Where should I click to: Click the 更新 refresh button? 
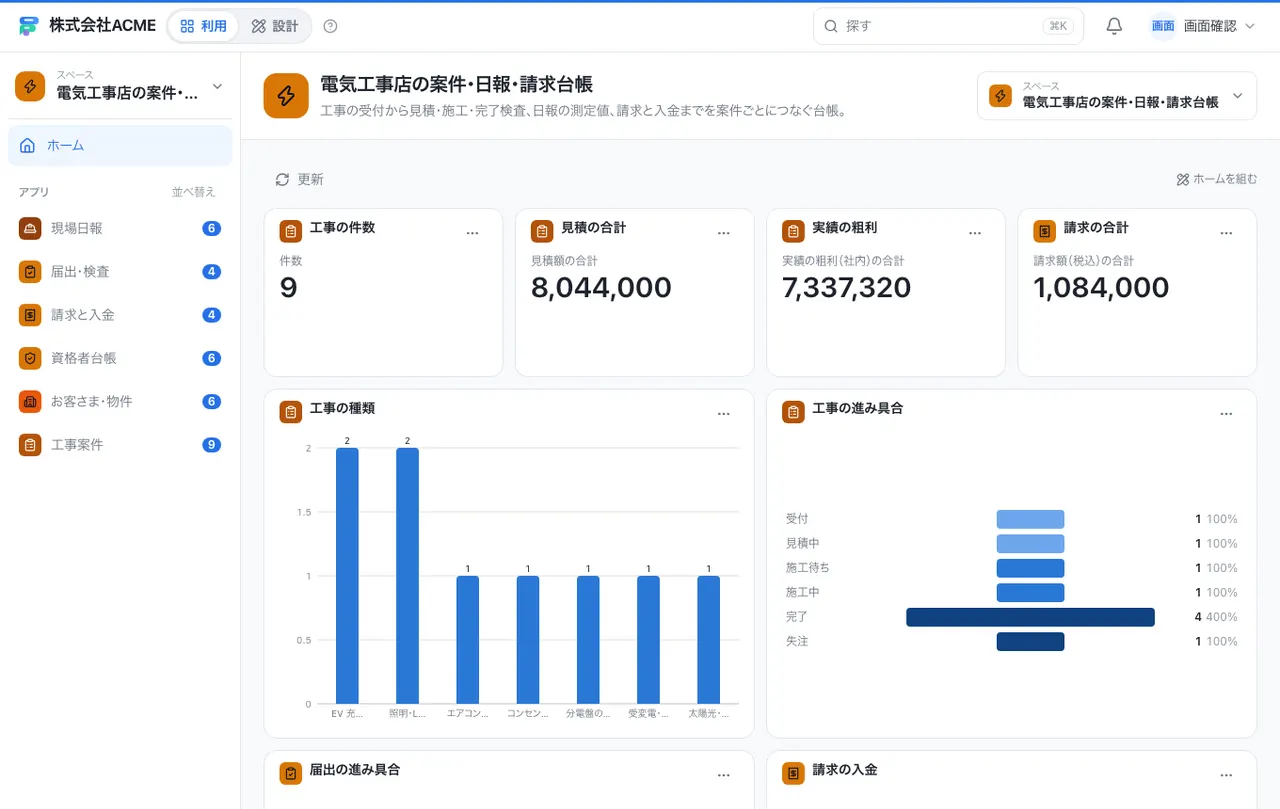pyautogui.click(x=300, y=179)
